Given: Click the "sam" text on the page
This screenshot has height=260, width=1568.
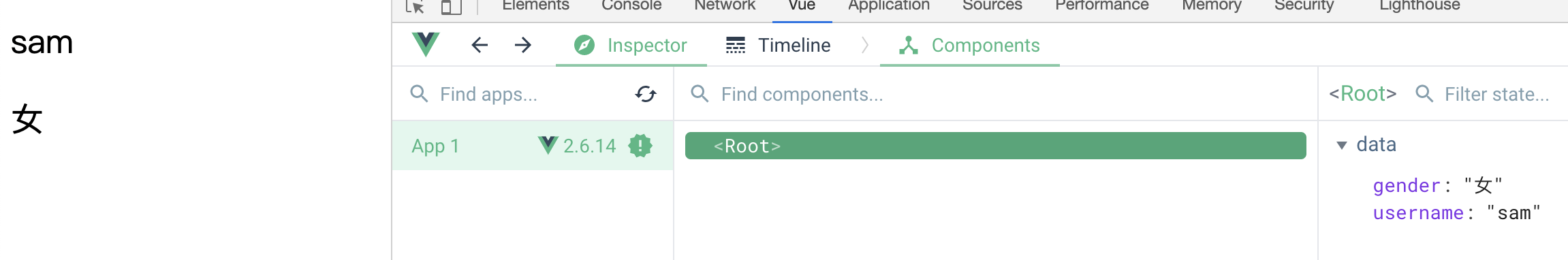Looking at the screenshot, I should pos(42,44).
